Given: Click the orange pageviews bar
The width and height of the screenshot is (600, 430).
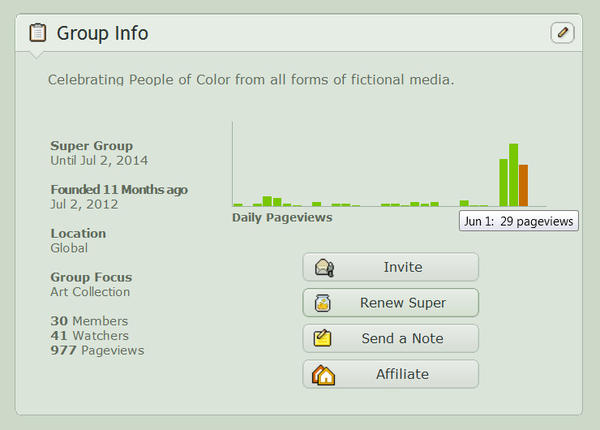Looking at the screenshot, I should [x=523, y=186].
